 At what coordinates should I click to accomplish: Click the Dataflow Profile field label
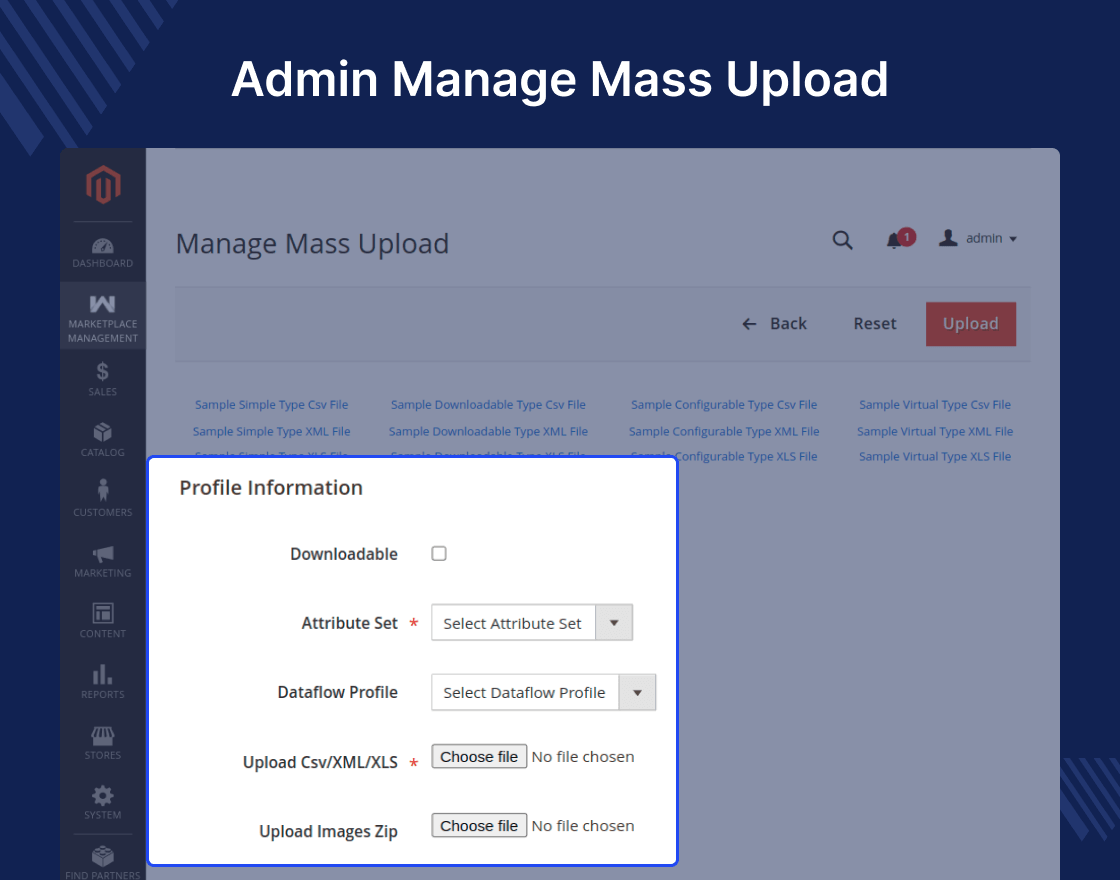click(x=337, y=692)
